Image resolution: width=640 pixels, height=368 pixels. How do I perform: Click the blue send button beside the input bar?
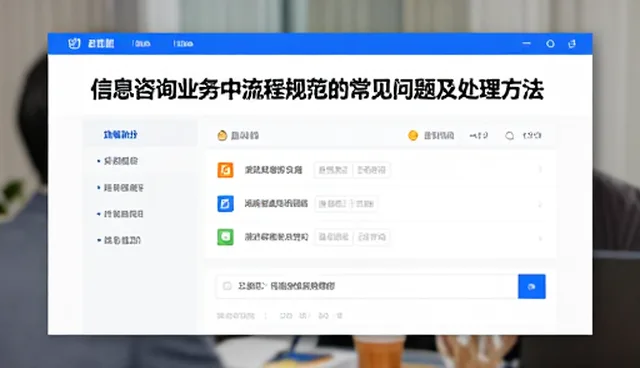click(x=531, y=286)
